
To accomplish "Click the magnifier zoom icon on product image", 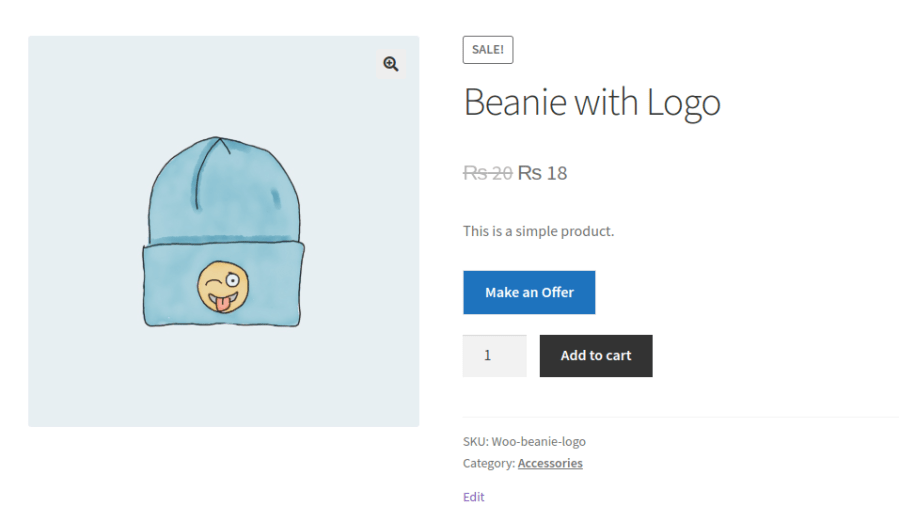I will pos(390,64).
